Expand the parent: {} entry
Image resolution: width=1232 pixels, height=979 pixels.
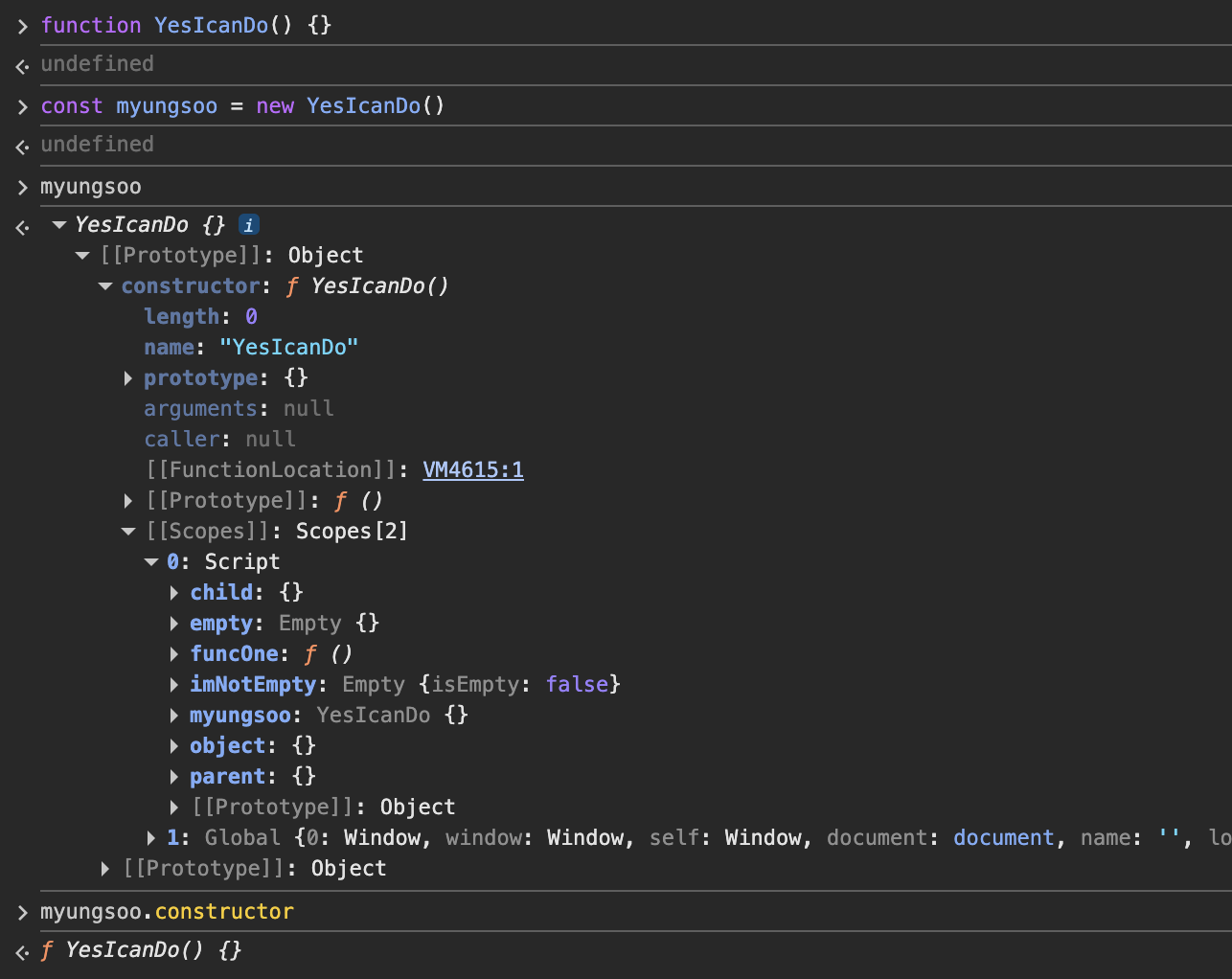[x=174, y=777]
